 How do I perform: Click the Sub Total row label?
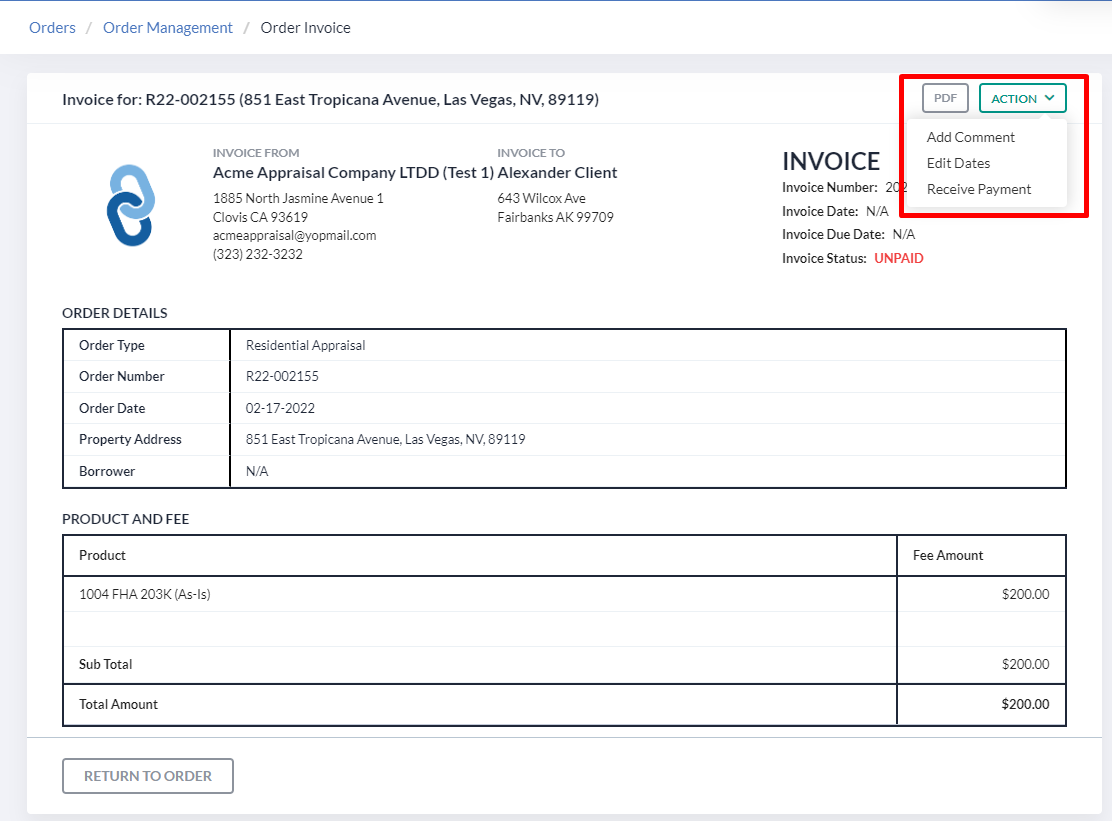(x=106, y=664)
